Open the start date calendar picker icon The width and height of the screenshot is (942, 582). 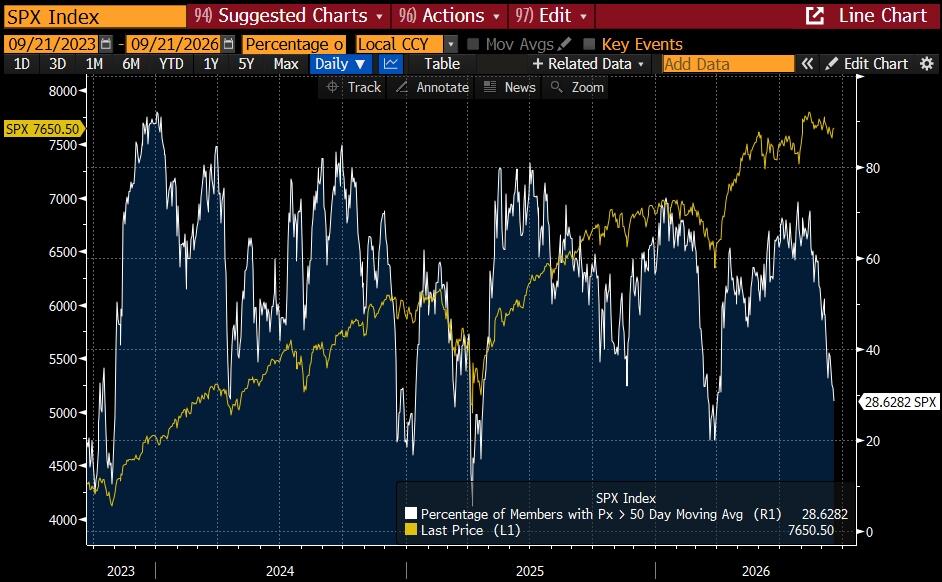click(x=106, y=44)
